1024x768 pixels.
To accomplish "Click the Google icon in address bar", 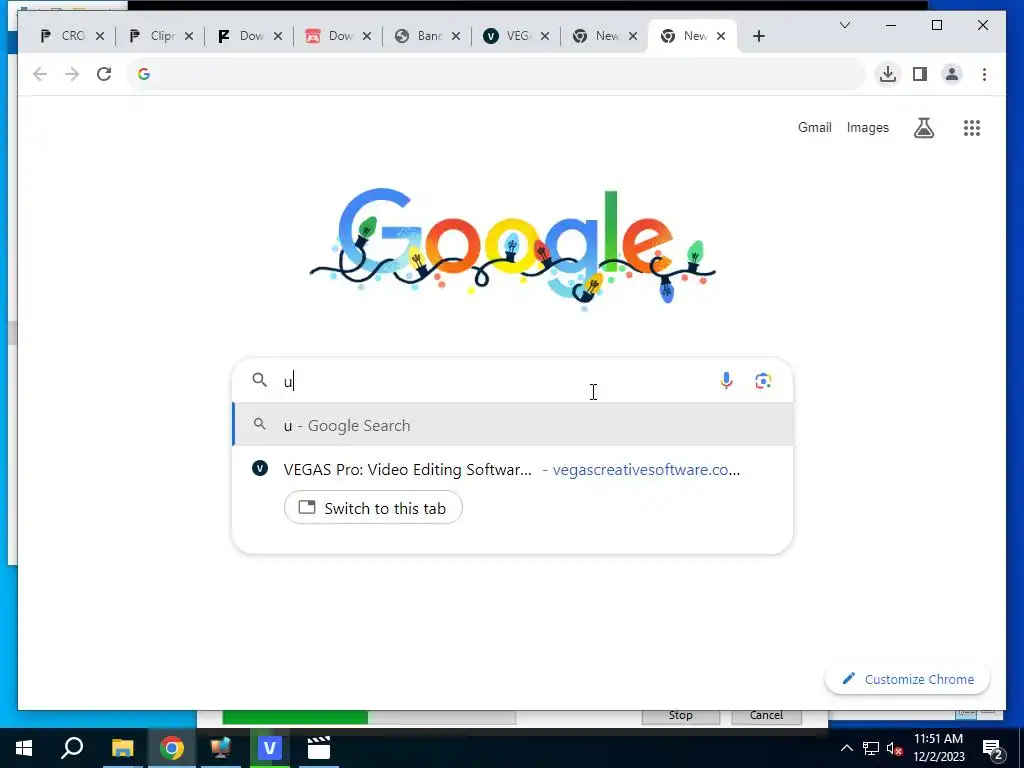I will tap(144, 74).
